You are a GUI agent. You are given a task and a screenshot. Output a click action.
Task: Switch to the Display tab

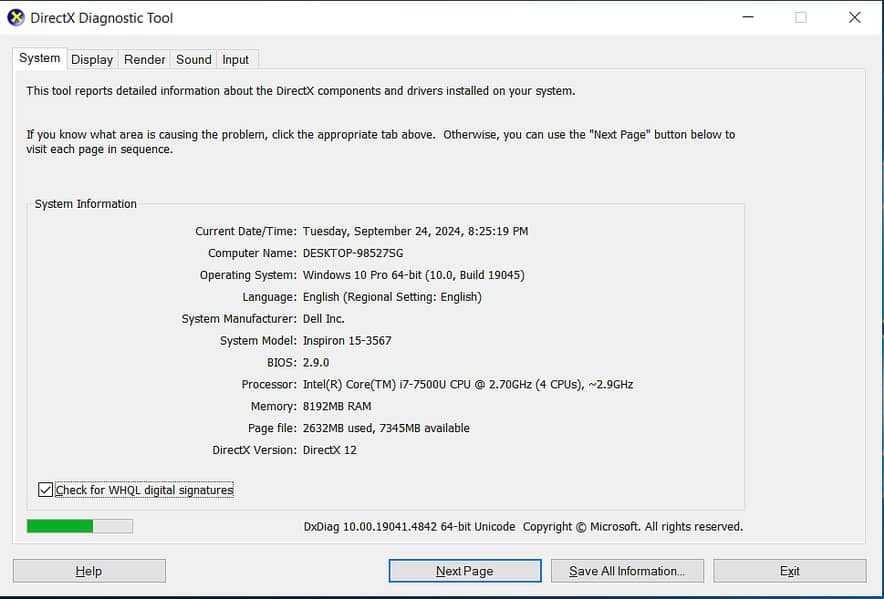click(x=92, y=60)
